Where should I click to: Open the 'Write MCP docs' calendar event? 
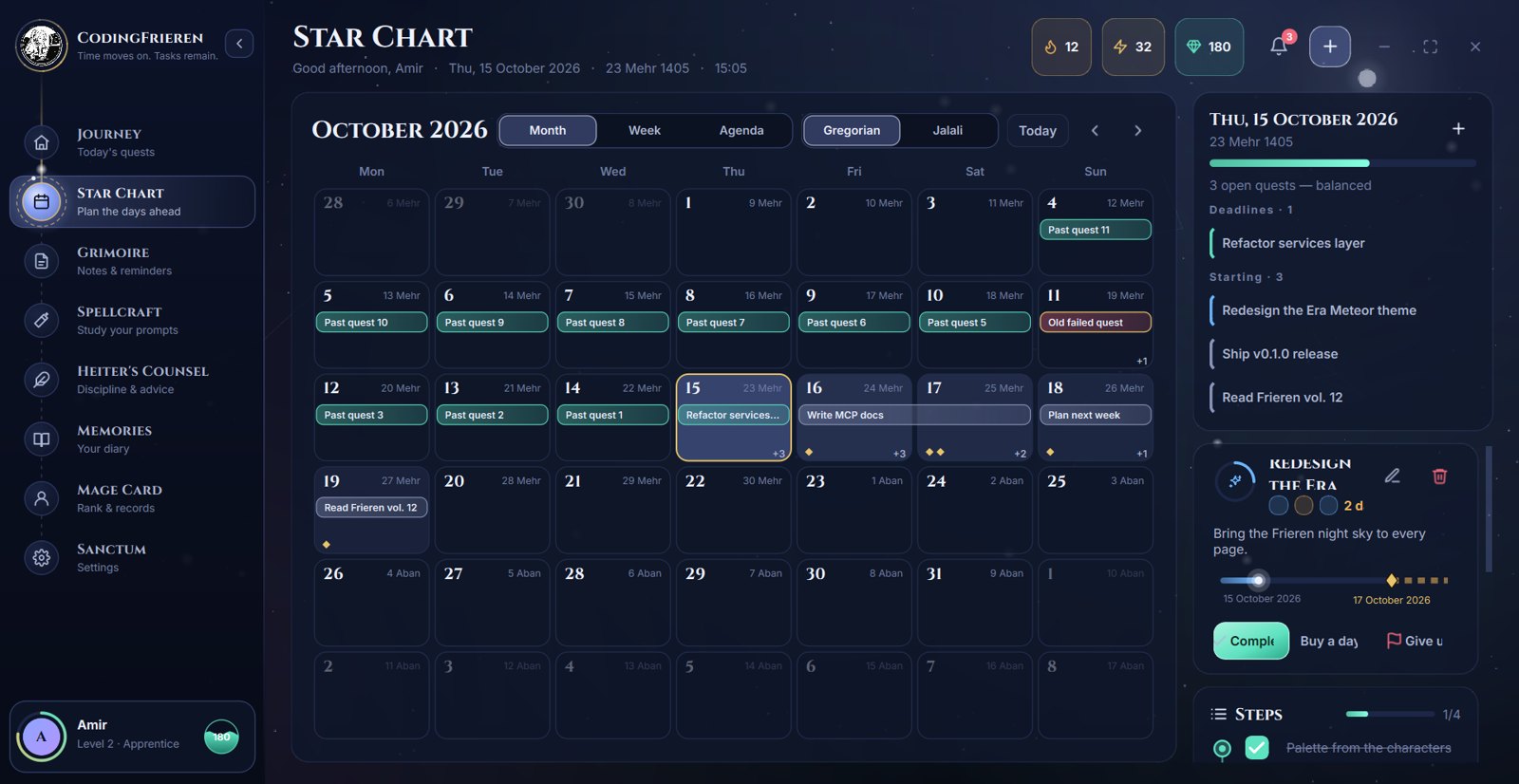click(915, 415)
